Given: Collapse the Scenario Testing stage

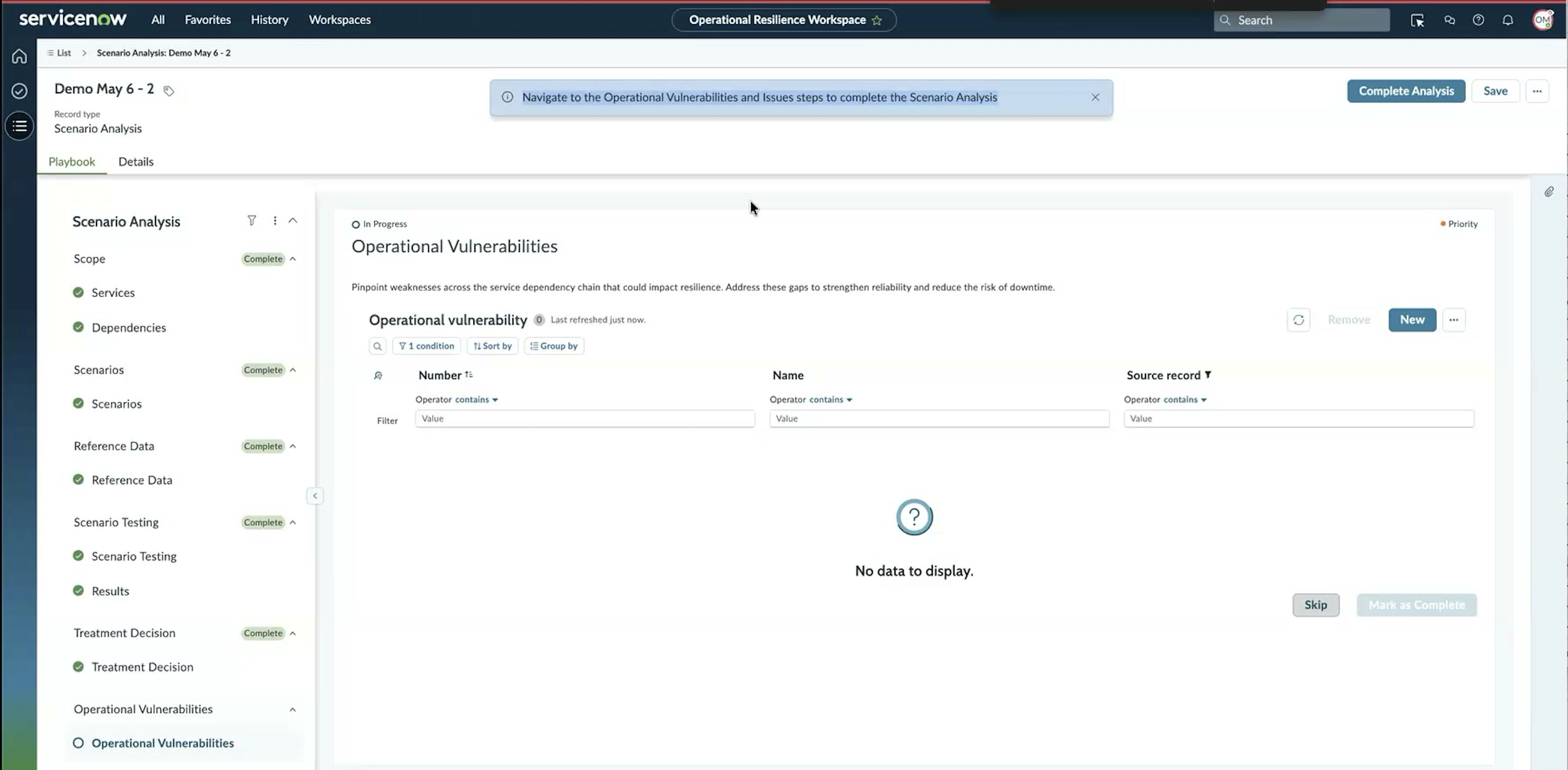Looking at the screenshot, I should (x=293, y=522).
